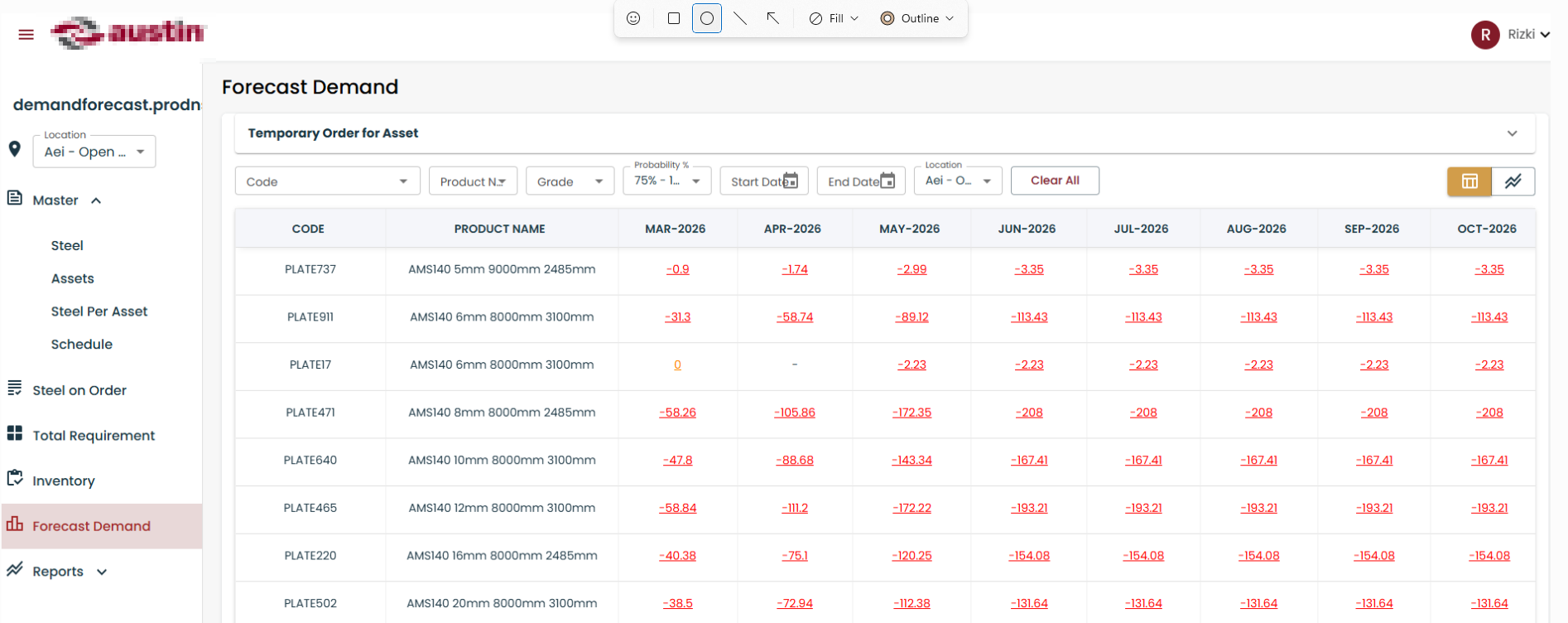Expand Temporary Order for Asset panel

click(1512, 133)
